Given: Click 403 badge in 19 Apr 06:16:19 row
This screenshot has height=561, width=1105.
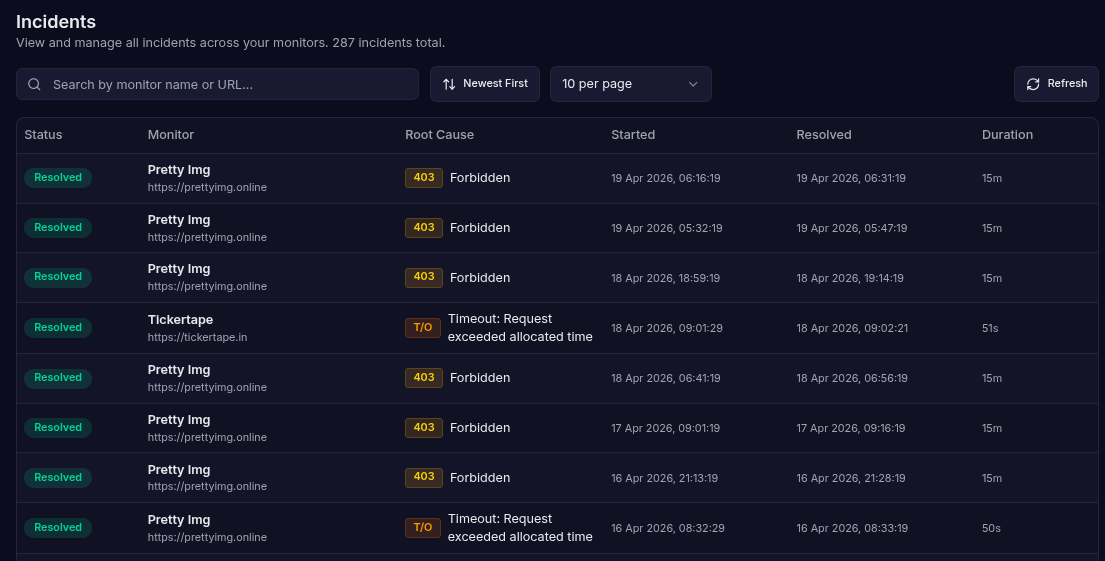Looking at the screenshot, I should click(x=424, y=178).
